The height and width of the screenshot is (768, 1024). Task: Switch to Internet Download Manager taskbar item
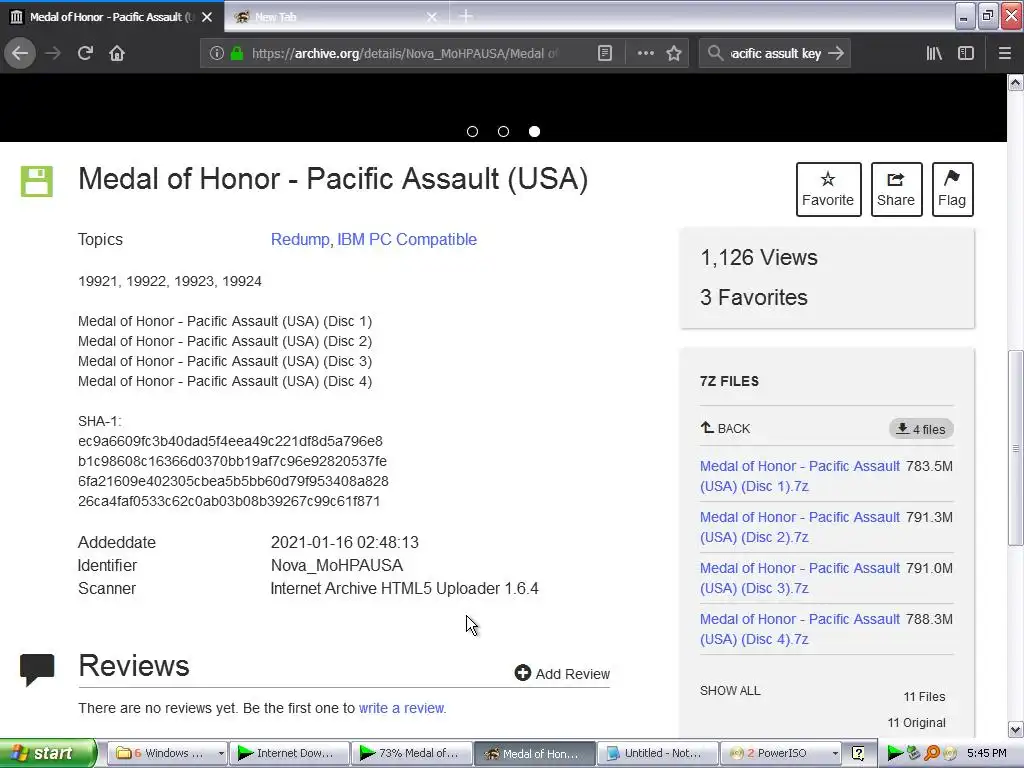point(289,753)
